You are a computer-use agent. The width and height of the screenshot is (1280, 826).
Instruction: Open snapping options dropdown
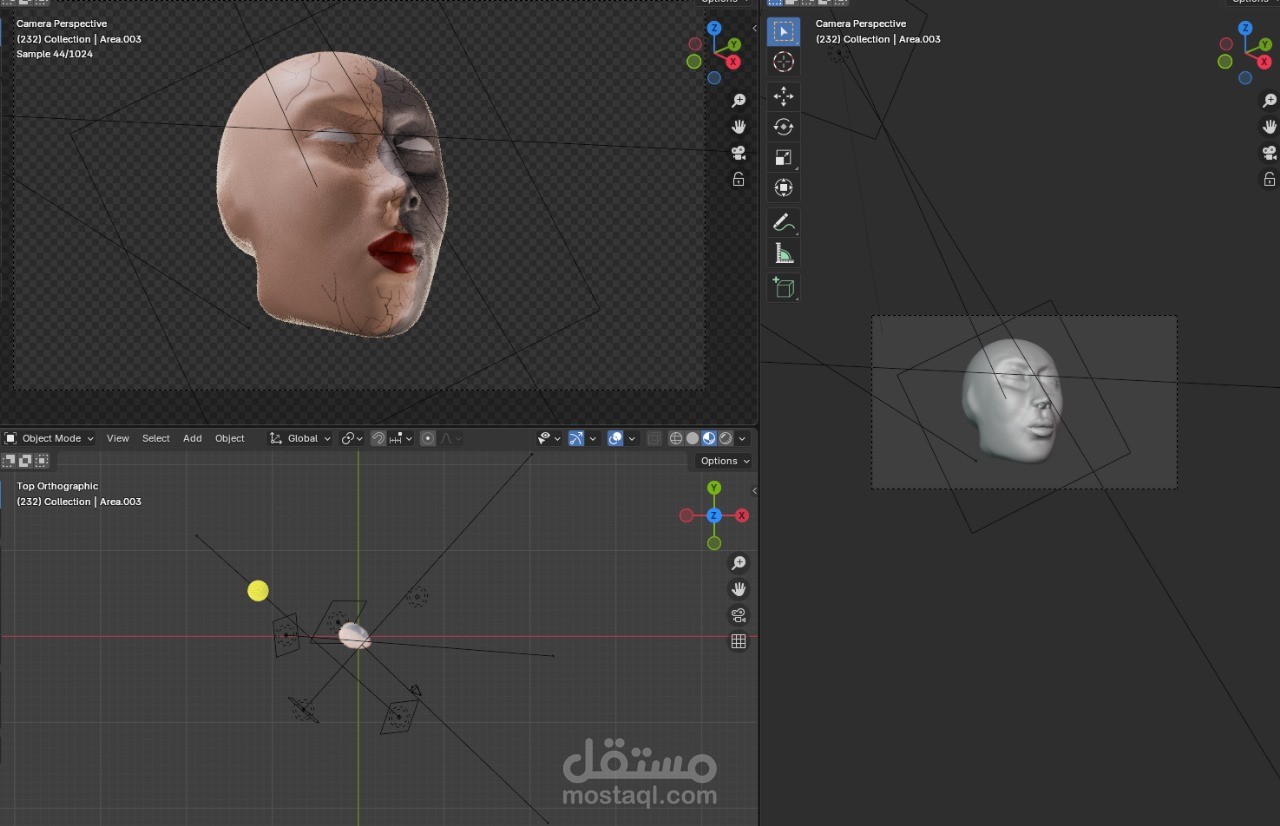pyautogui.click(x=402, y=438)
